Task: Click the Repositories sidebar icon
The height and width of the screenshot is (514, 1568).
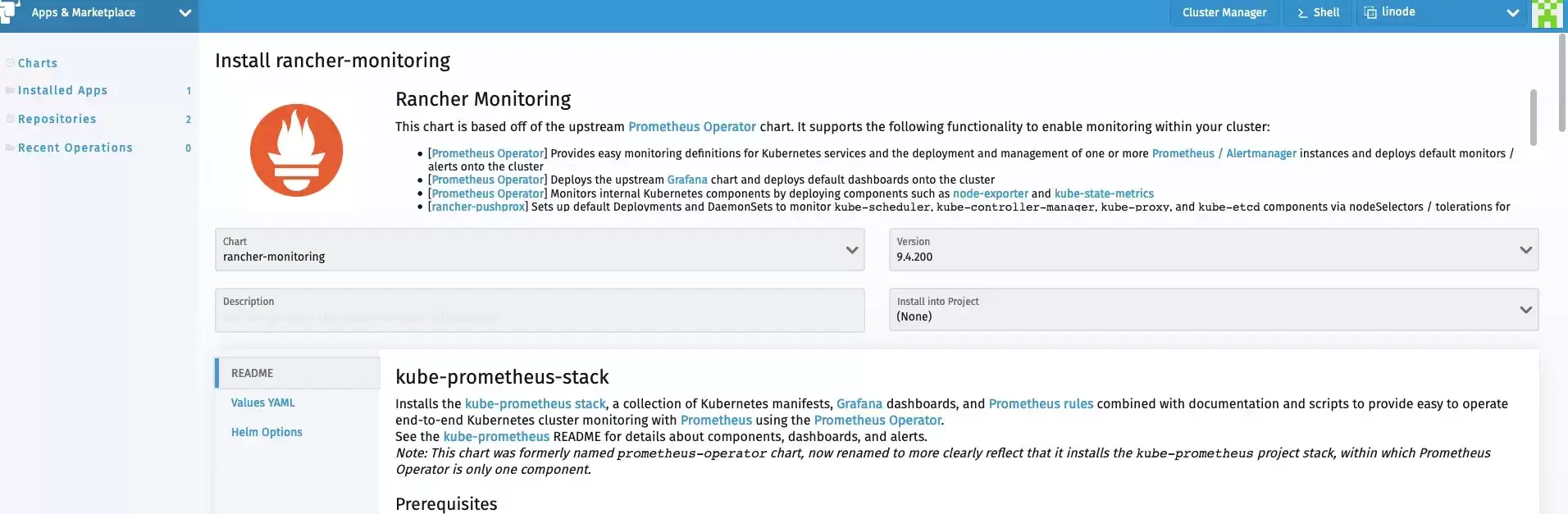Action: (10, 119)
